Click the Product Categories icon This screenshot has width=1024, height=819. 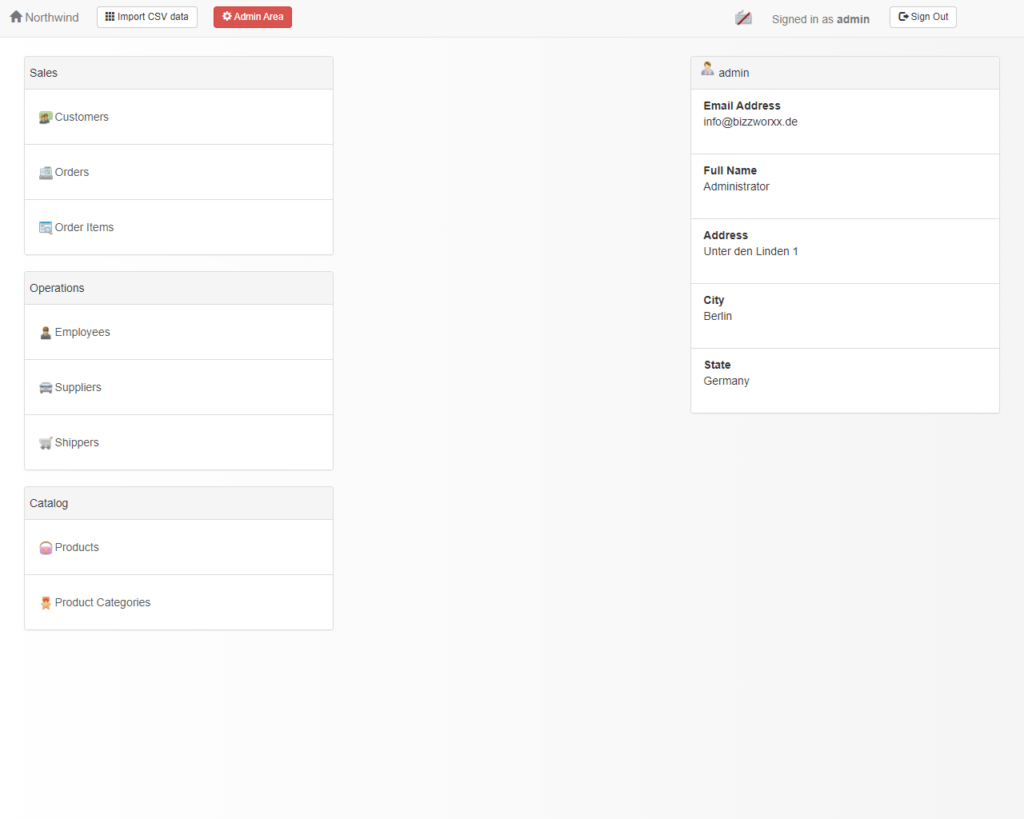tap(45, 603)
